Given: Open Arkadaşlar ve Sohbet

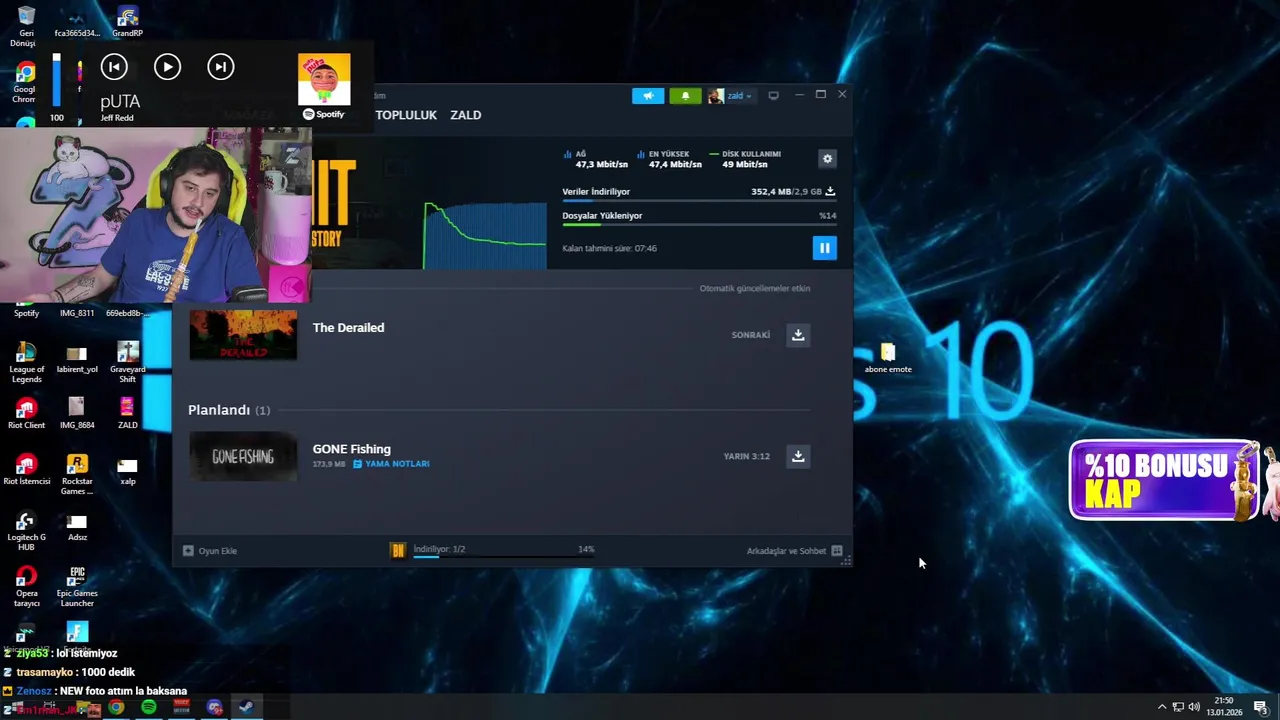Looking at the screenshot, I should click(794, 551).
